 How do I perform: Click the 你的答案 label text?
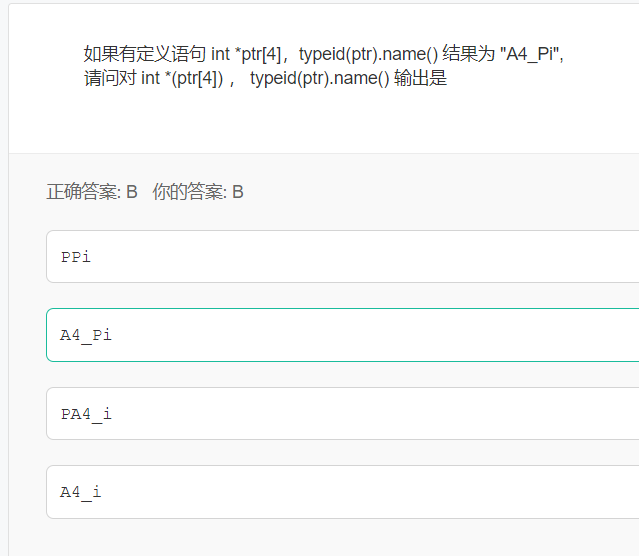click(189, 192)
